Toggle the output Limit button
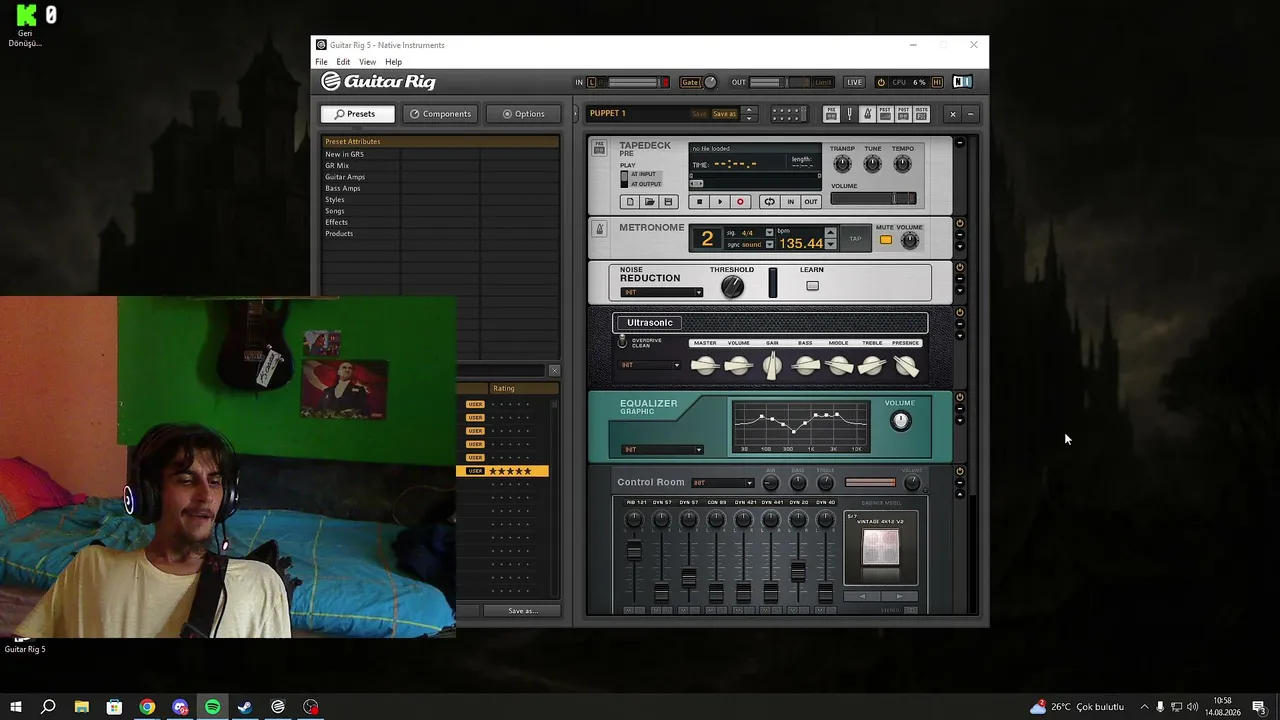This screenshot has height=720, width=1280. pyautogui.click(x=823, y=82)
